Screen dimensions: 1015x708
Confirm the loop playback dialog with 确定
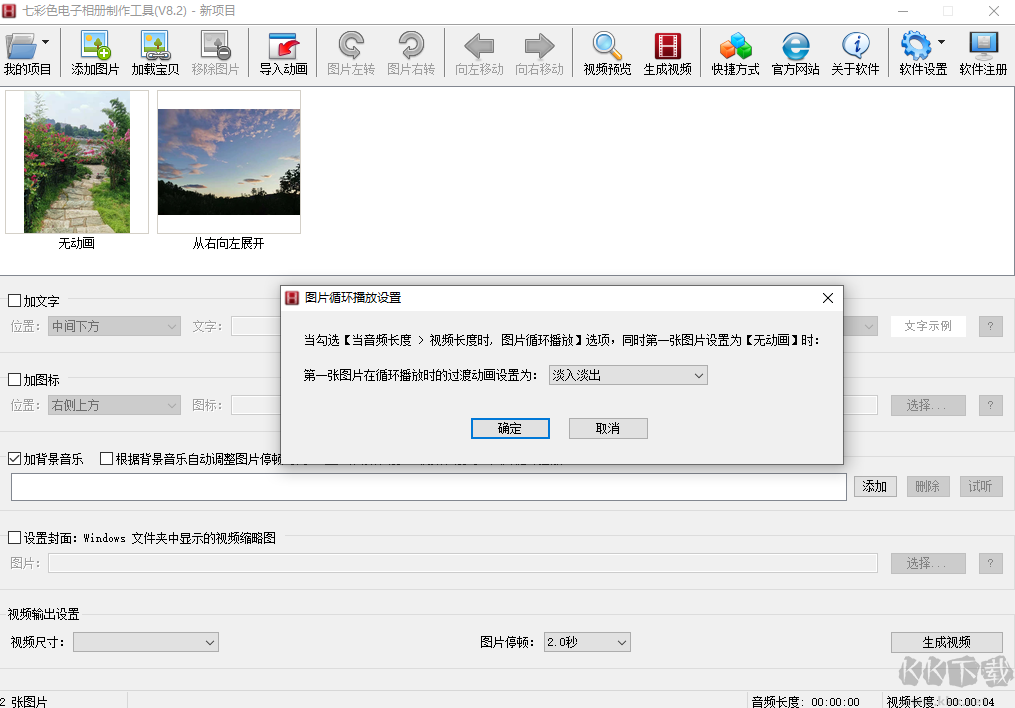pos(510,428)
